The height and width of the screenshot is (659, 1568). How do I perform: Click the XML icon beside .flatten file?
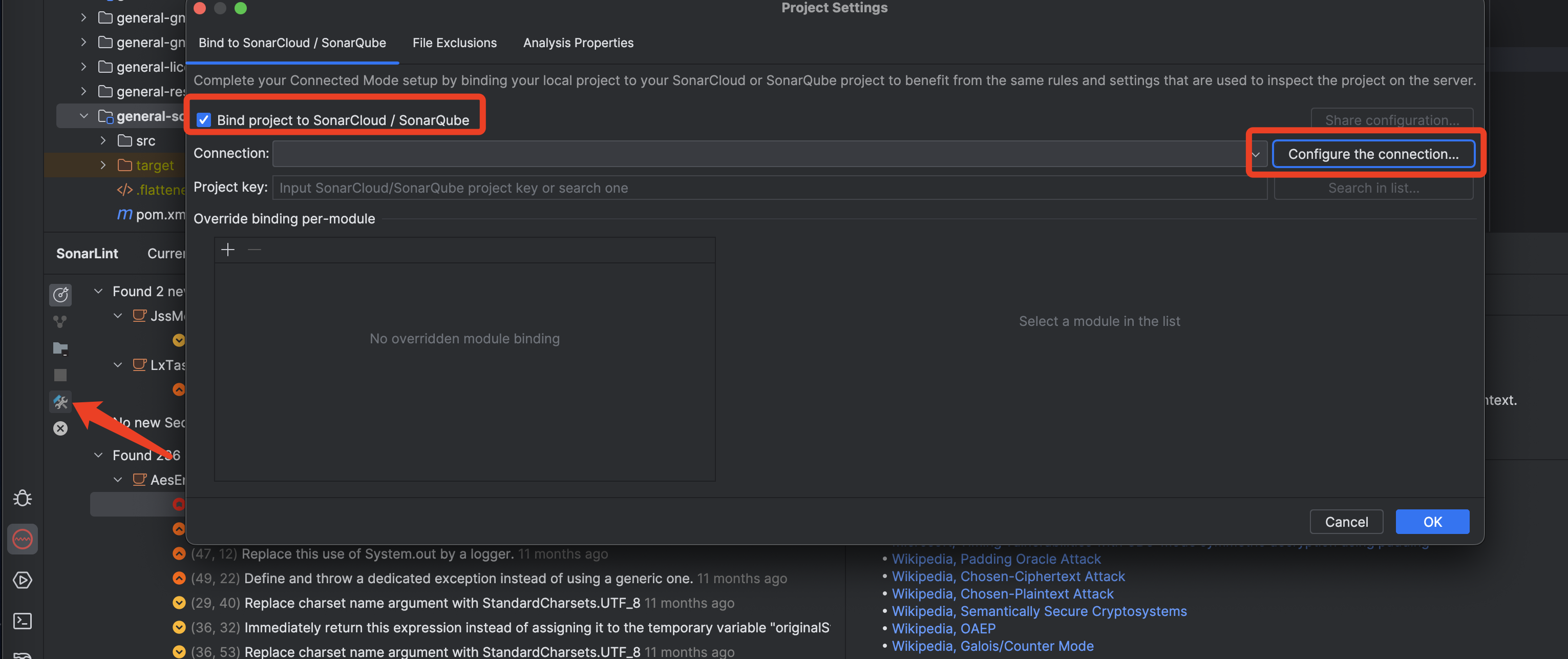[x=125, y=190]
